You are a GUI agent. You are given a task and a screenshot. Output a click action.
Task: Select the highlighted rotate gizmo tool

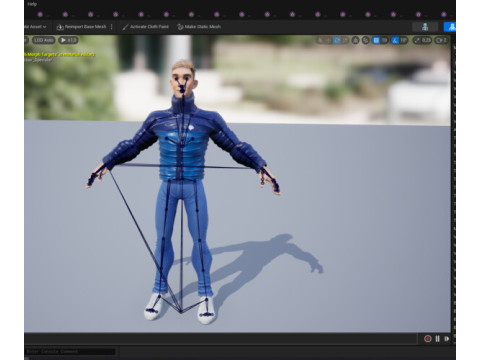337,40
